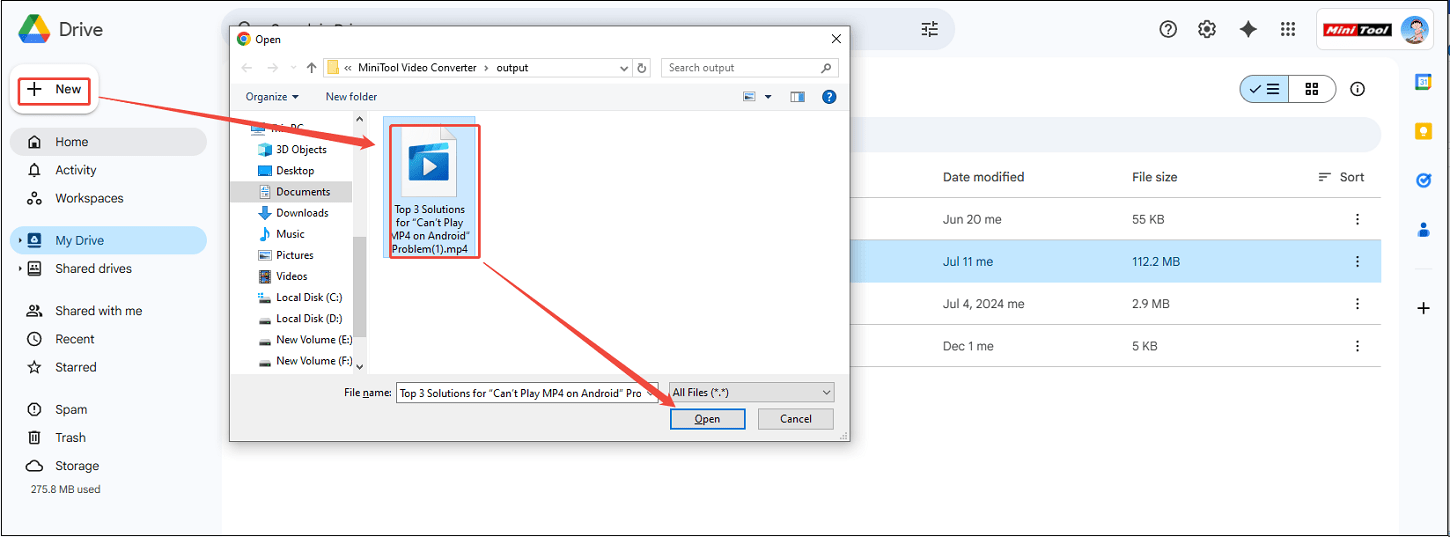
Task: Click the Get add-ons plus icon
Action: (1423, 308)
